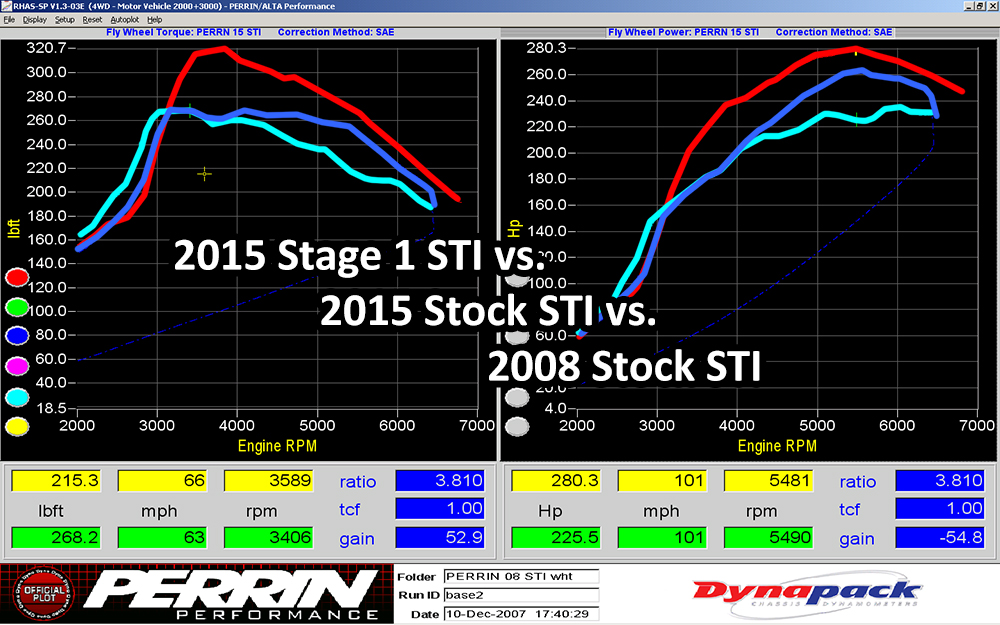Click the yellow rpm value 3589

pyautogui.click(x=268, y=480)
